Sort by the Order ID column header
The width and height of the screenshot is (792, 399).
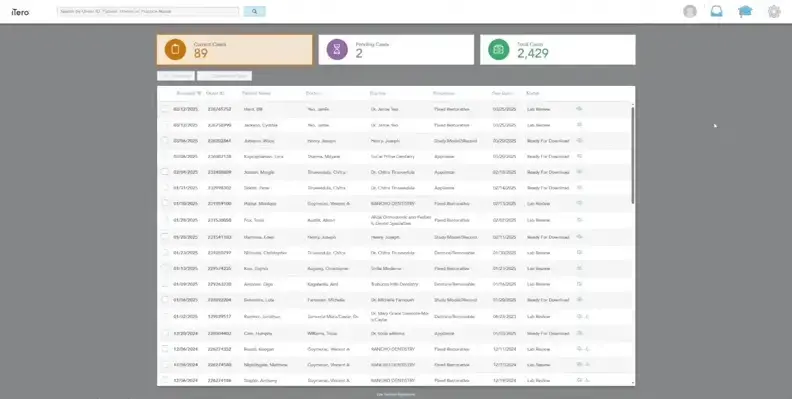click(x=215, y=93)
